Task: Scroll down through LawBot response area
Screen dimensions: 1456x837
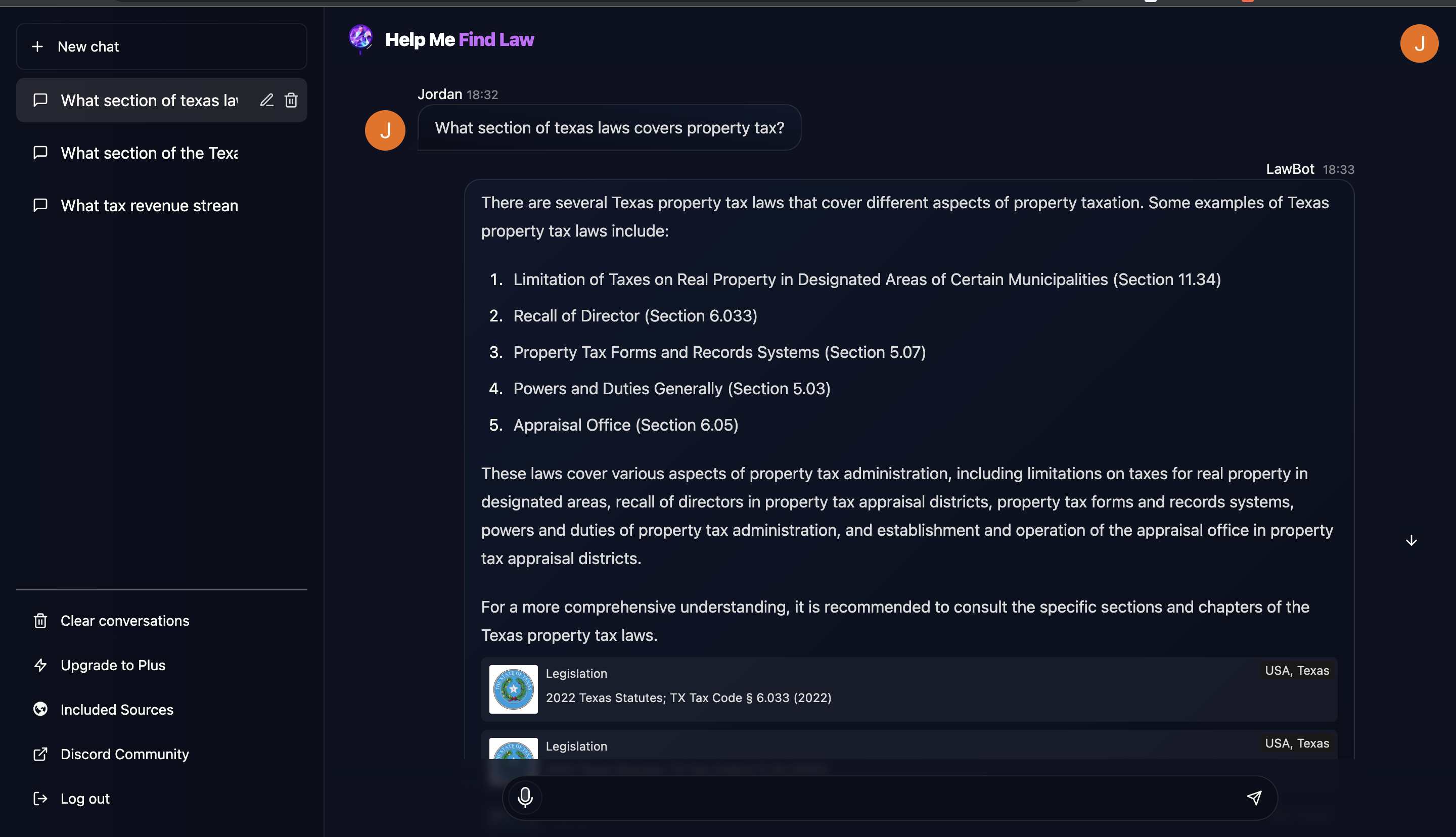Action: tap(1411, 540)
